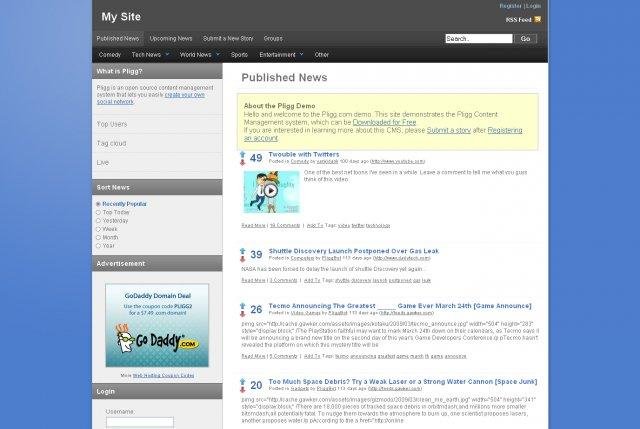Open the Downloaded for Free link
This screenshot has height=429, width=640.
tap(384, 122)
